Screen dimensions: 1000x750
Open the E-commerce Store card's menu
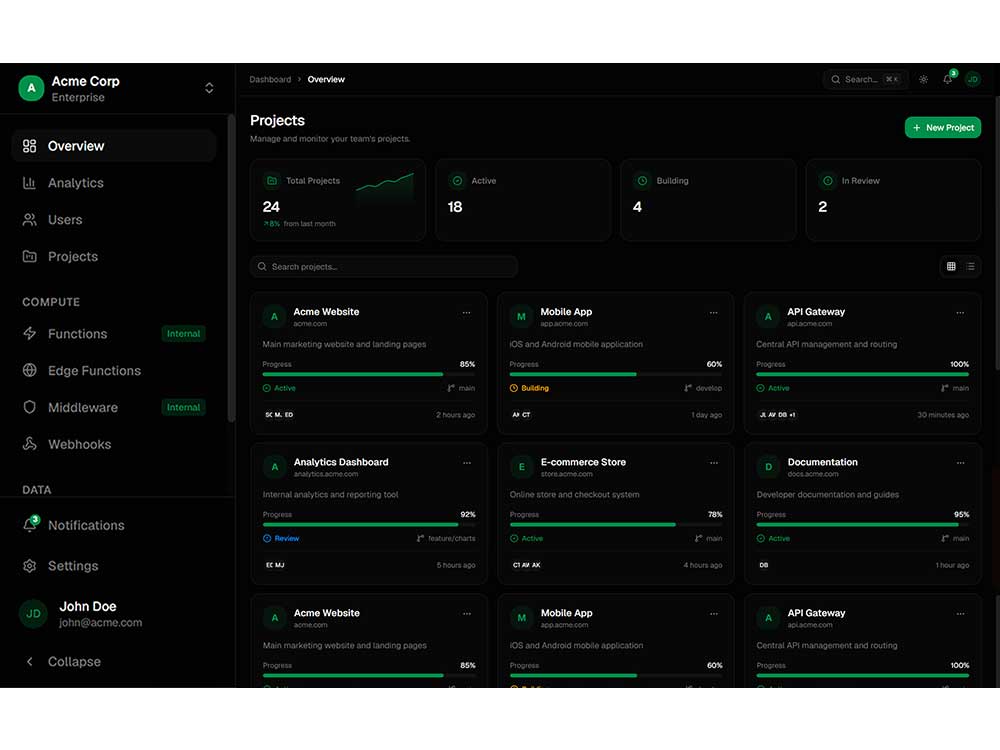tap(714, 463)
